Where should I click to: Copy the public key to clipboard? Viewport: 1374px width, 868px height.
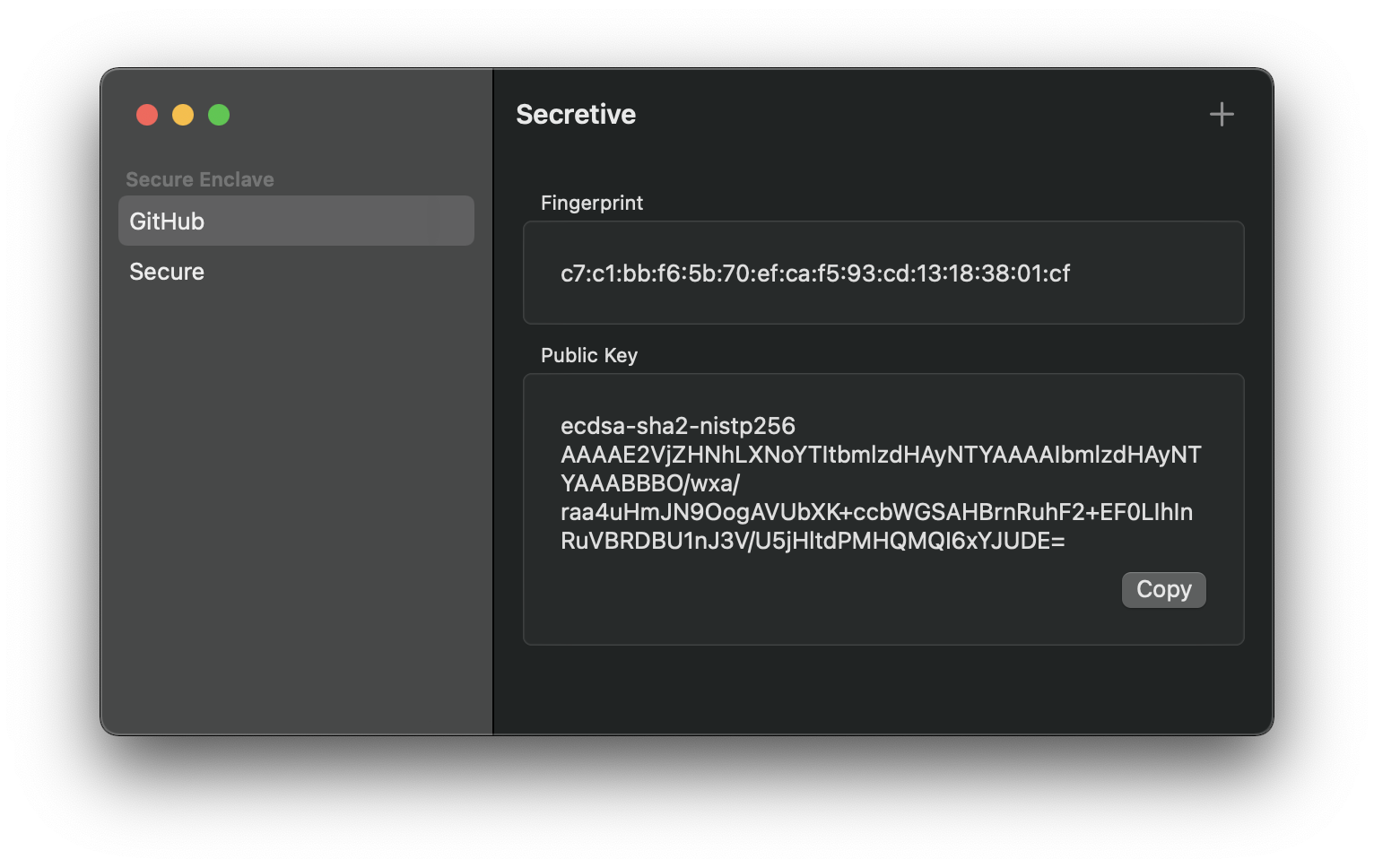click(1163, 589)
